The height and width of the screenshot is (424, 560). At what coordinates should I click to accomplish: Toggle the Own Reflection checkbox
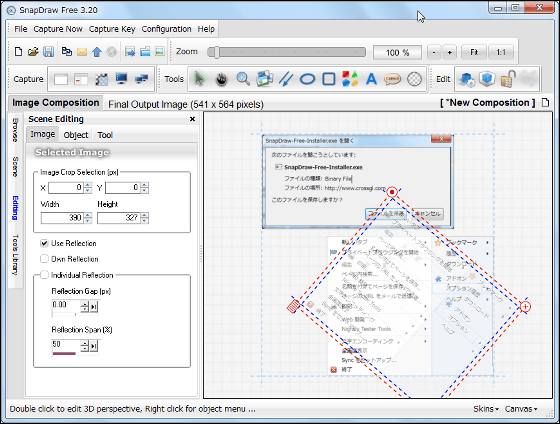(x=44, y=259)
